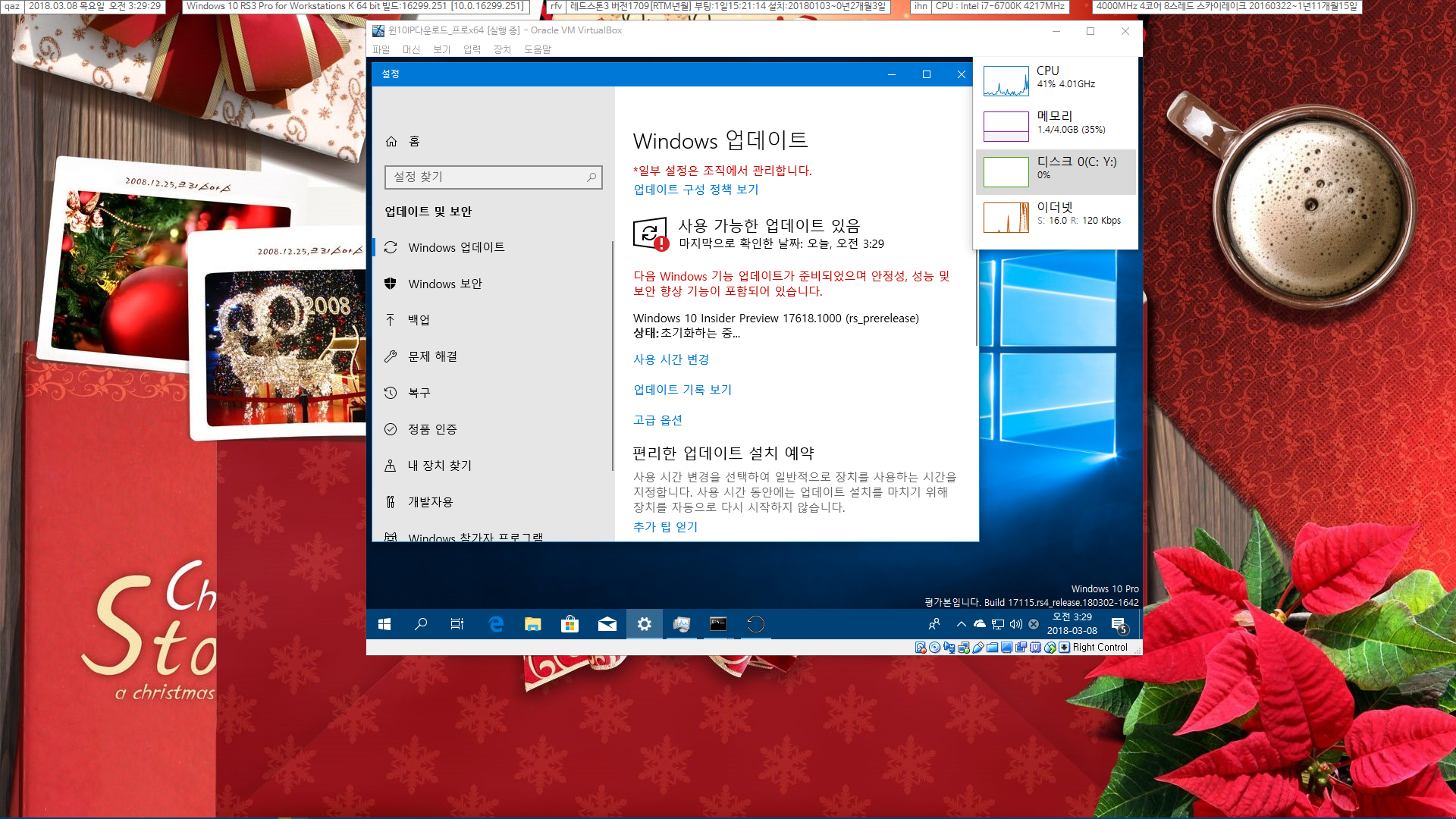Click the shared folders icon in VirtualBox status bar
The height and width of the screenshot is (819, 1456).
point(992,647)
